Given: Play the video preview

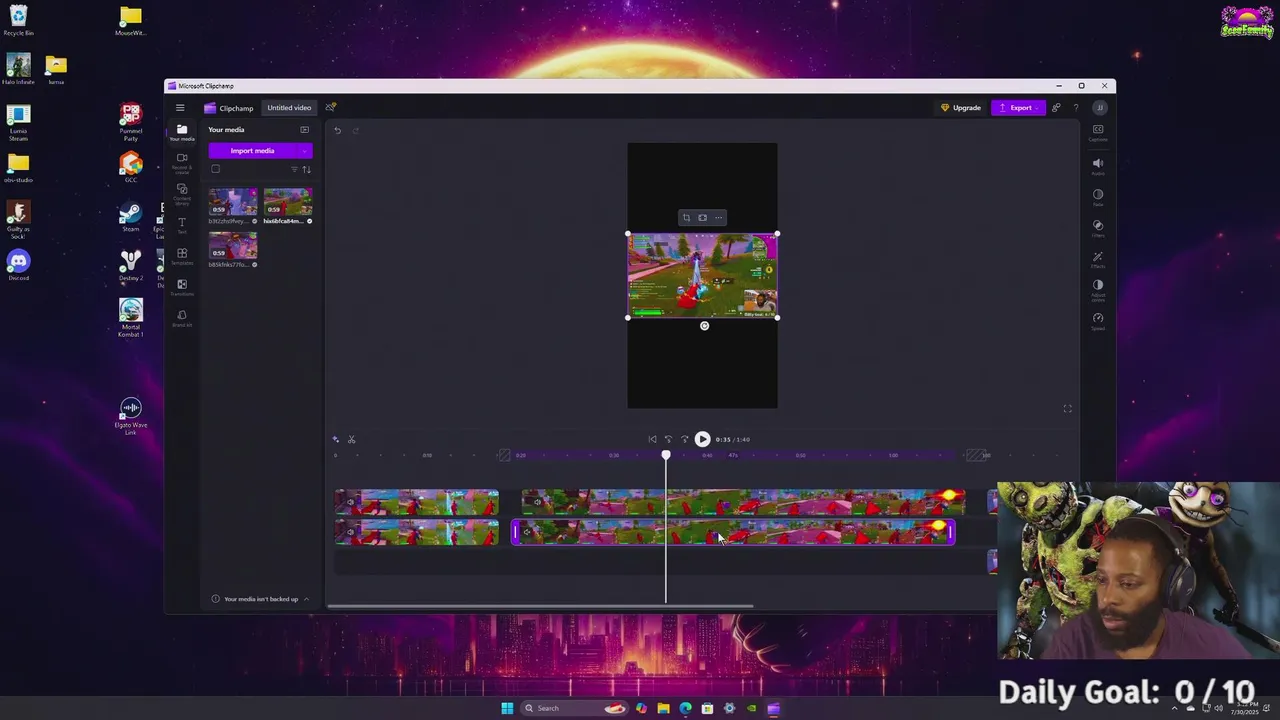Looking at the screenshot, I should point(702,439).
